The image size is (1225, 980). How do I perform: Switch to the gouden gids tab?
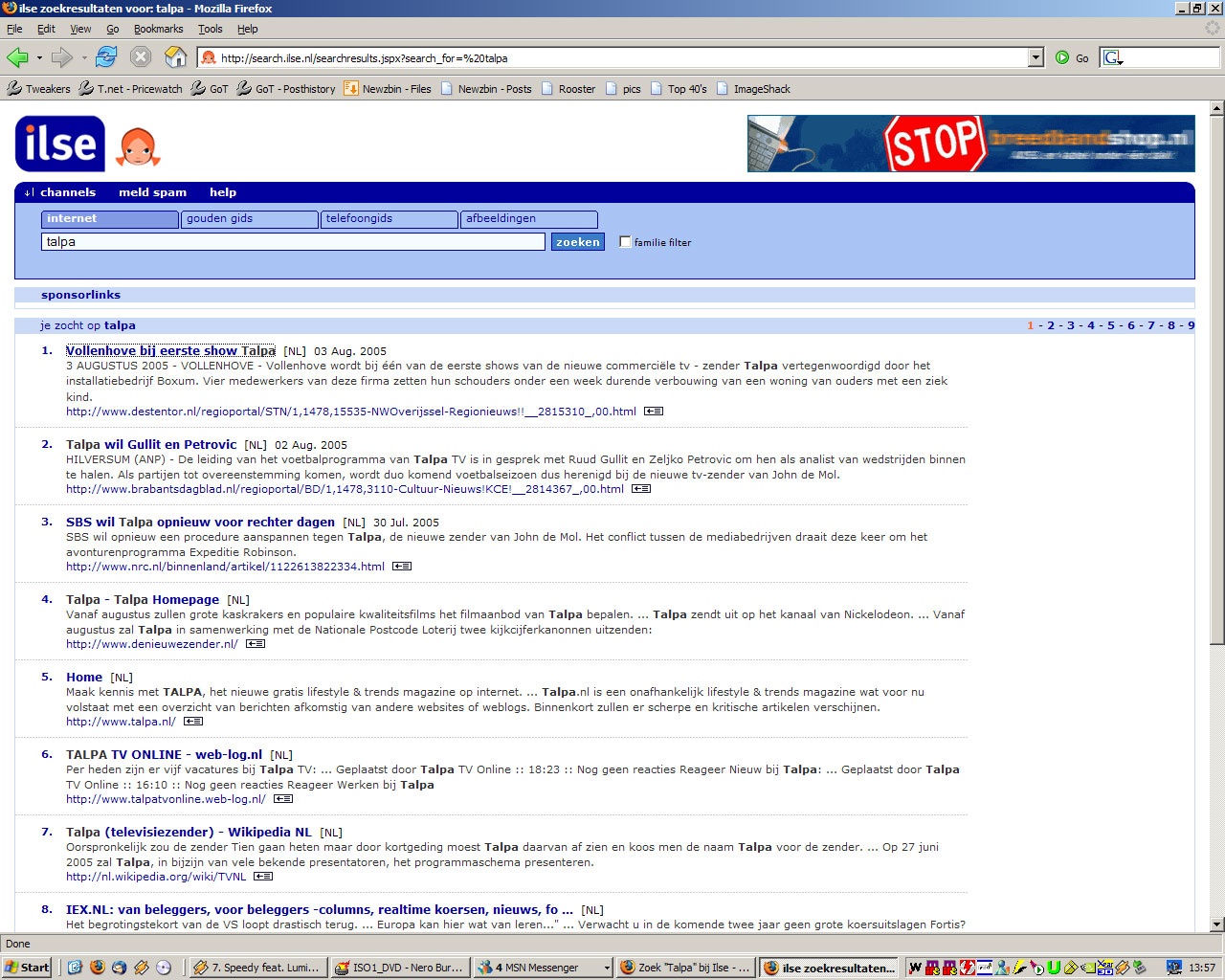(x=249, y=219)
